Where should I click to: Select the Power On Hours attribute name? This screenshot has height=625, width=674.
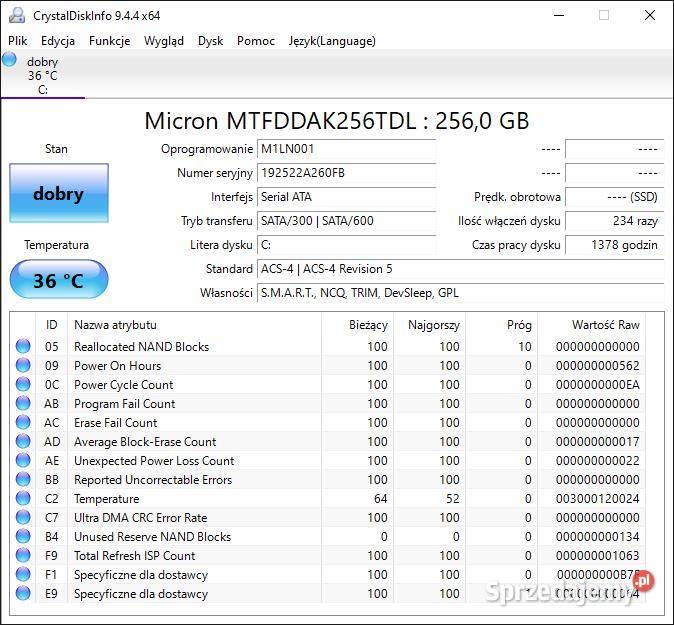pos(117,366)
